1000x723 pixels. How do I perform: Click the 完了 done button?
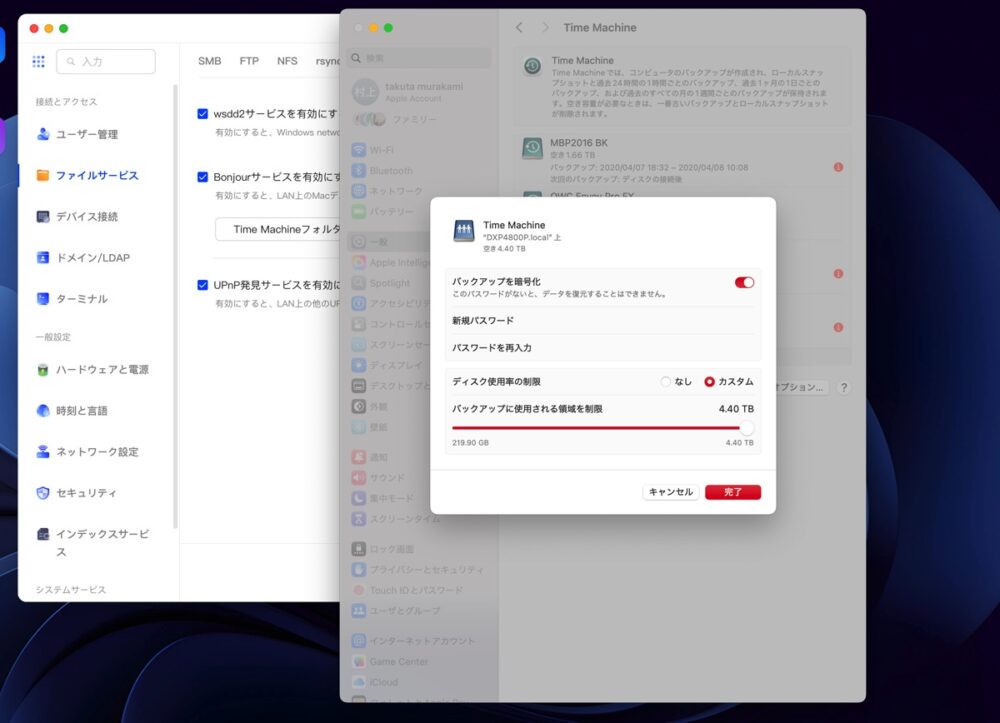point(732,492)
